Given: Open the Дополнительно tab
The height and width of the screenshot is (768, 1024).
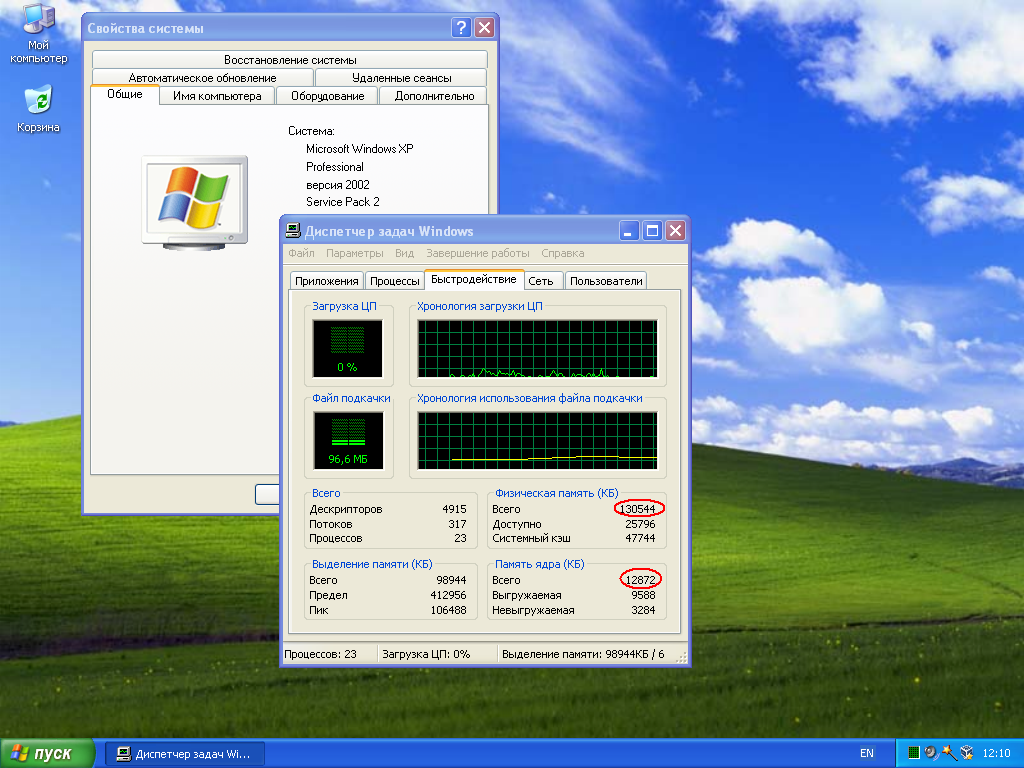Looking at the screenshot, I should tap(434, 96).
